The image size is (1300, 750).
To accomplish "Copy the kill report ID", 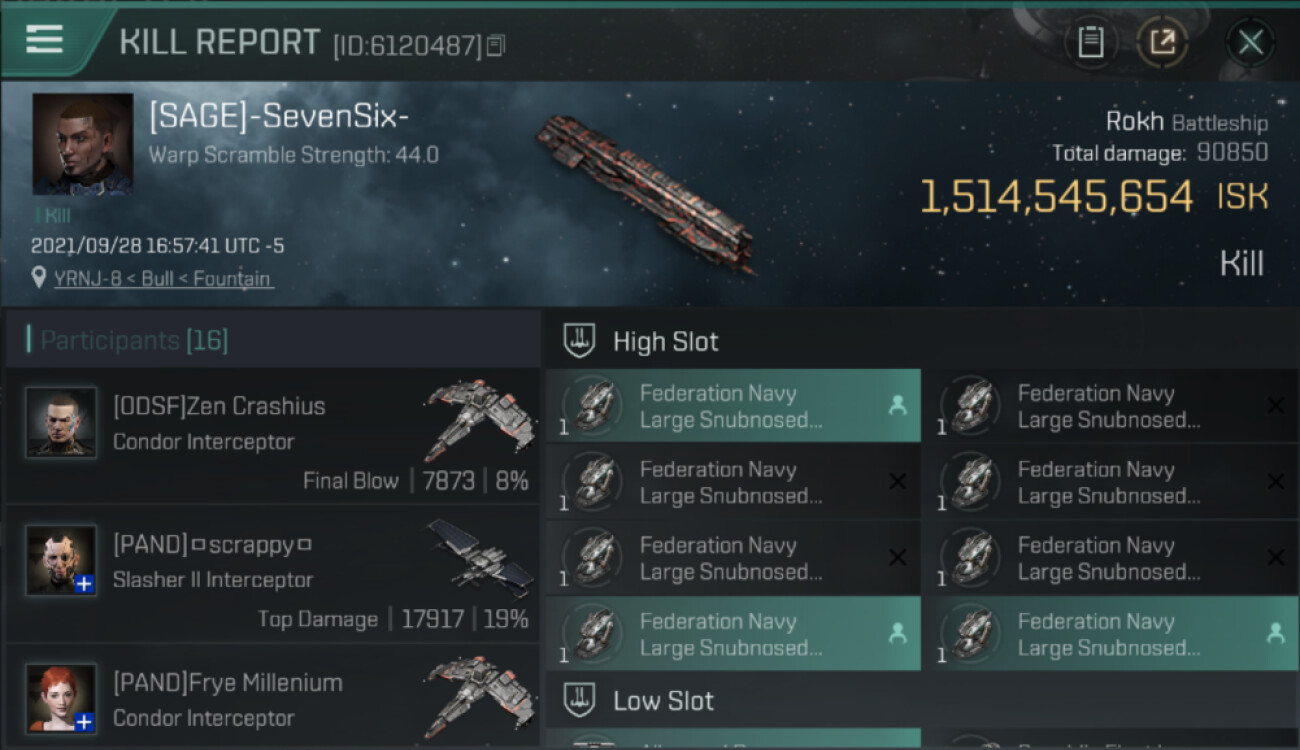I will click(497, 45).
